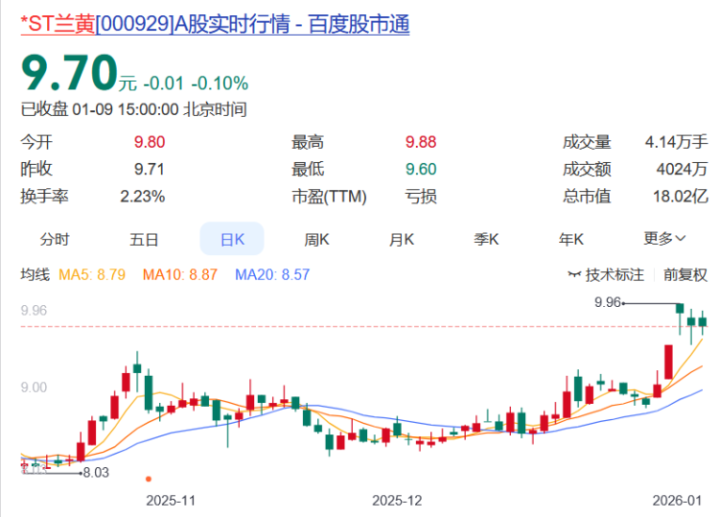
Task: Click the price change -0.01
Action: click(x=164, y=83)
